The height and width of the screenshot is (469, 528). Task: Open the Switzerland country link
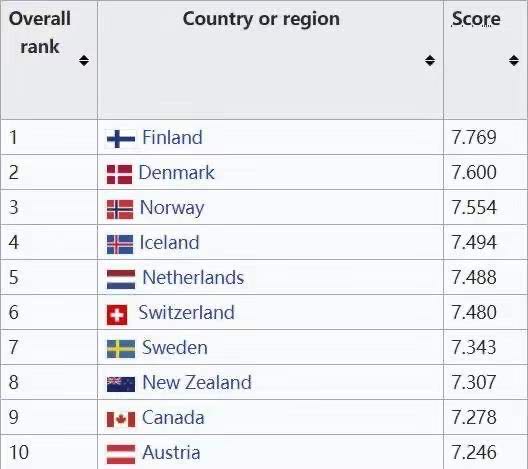[187, 312]
